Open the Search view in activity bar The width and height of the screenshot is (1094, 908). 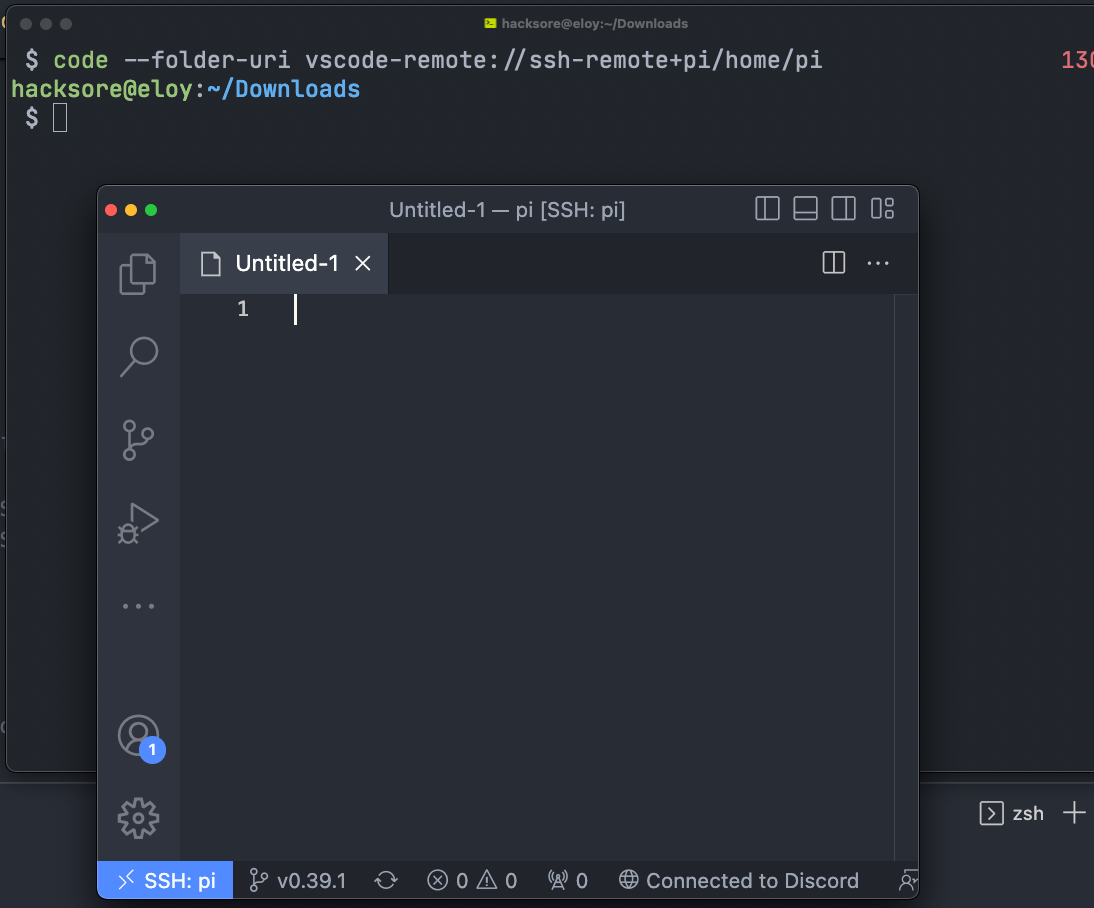(x=138, y=357)
